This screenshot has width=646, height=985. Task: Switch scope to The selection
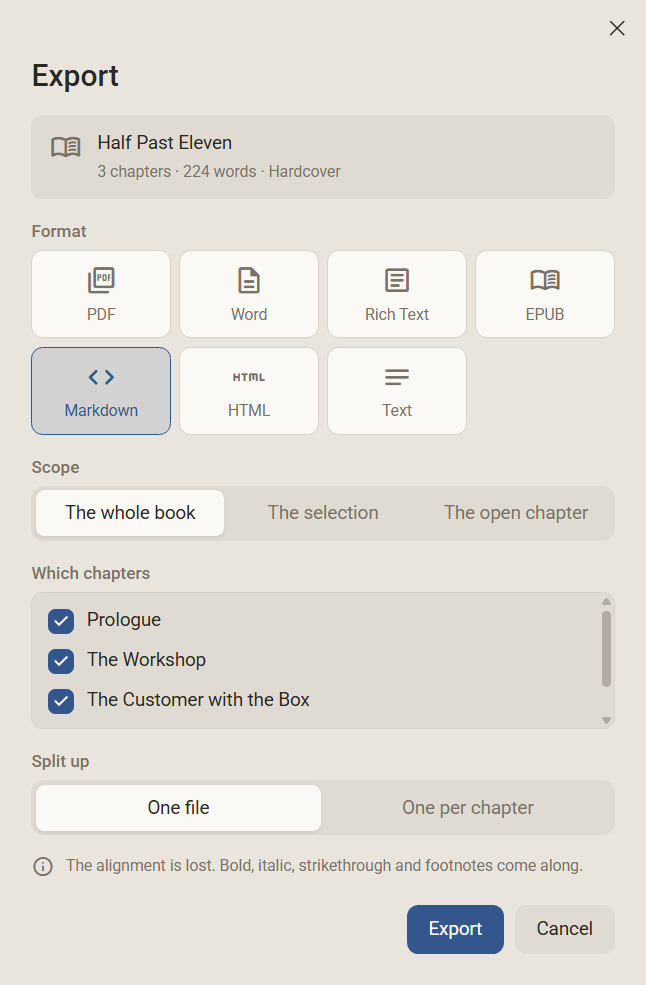[x=323, y=513]
